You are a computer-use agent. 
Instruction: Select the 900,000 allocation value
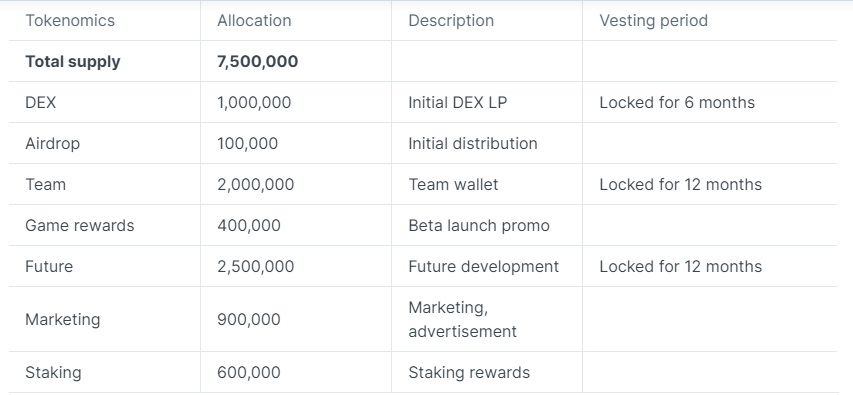click(x=249, y=319)
